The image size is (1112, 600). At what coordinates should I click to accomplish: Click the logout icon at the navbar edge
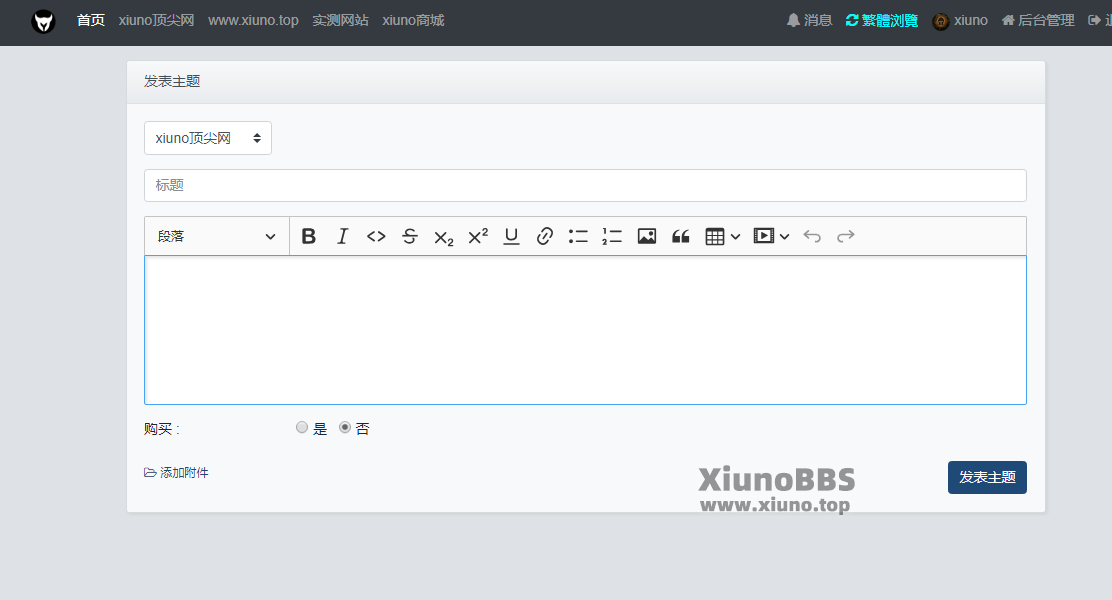[1095, 21]
